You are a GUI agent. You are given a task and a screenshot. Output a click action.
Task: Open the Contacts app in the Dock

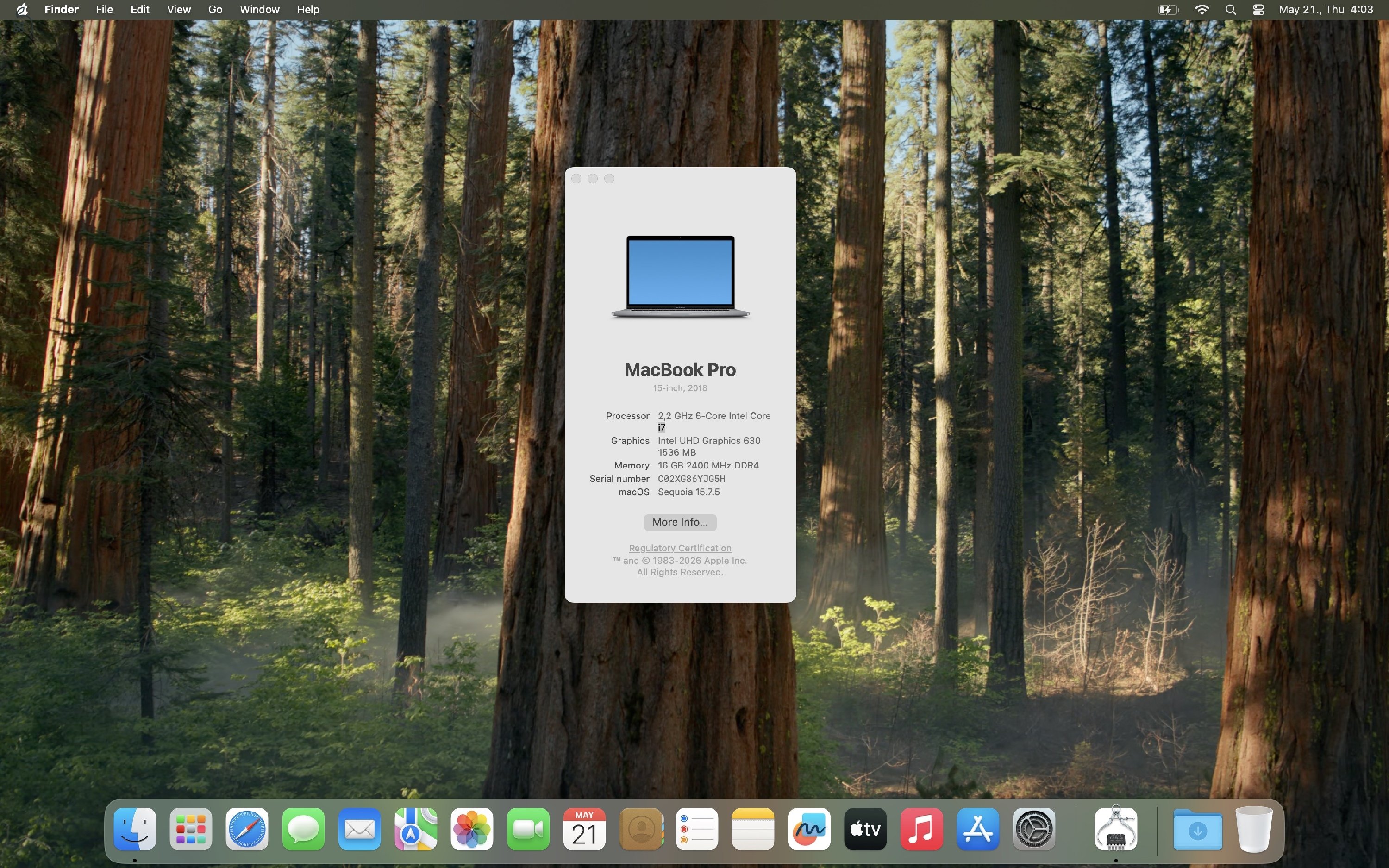[x=641, y=829]
